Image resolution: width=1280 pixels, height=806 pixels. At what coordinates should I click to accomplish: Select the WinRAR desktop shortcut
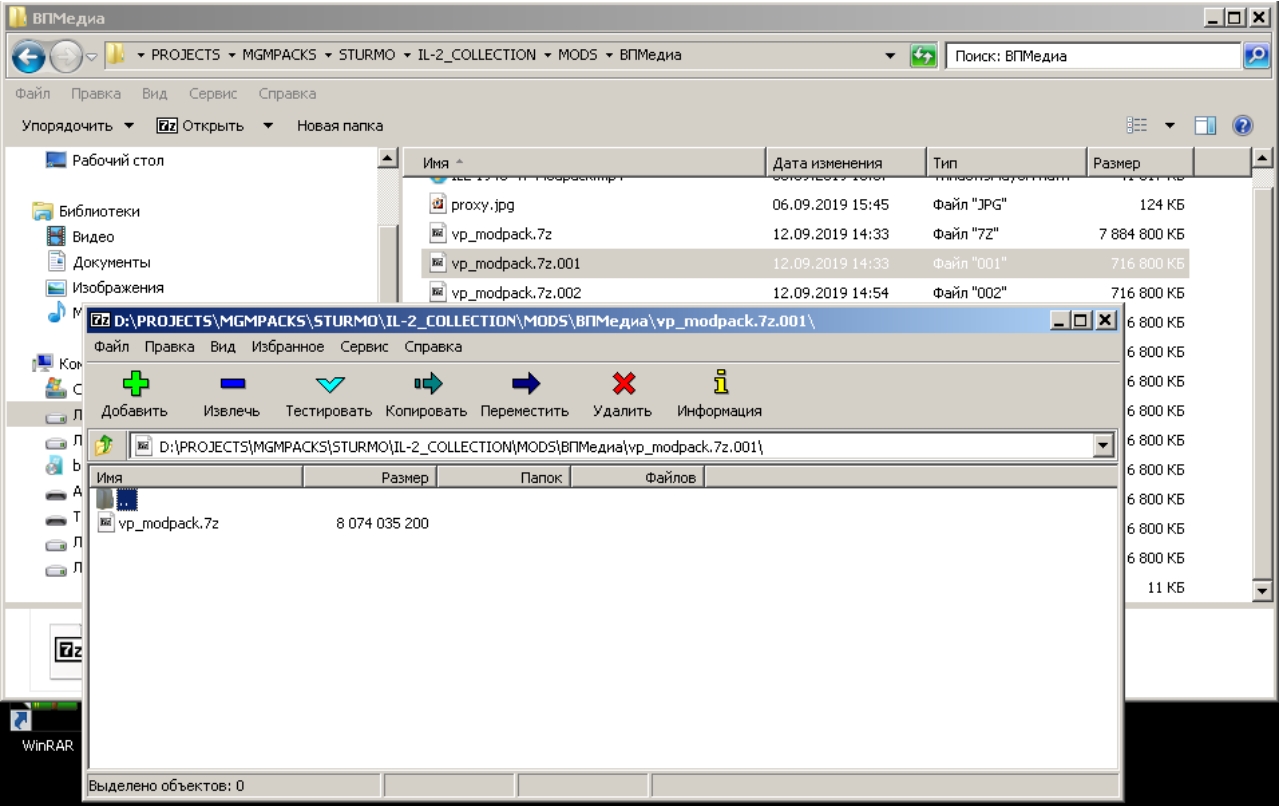click(45, 732)
